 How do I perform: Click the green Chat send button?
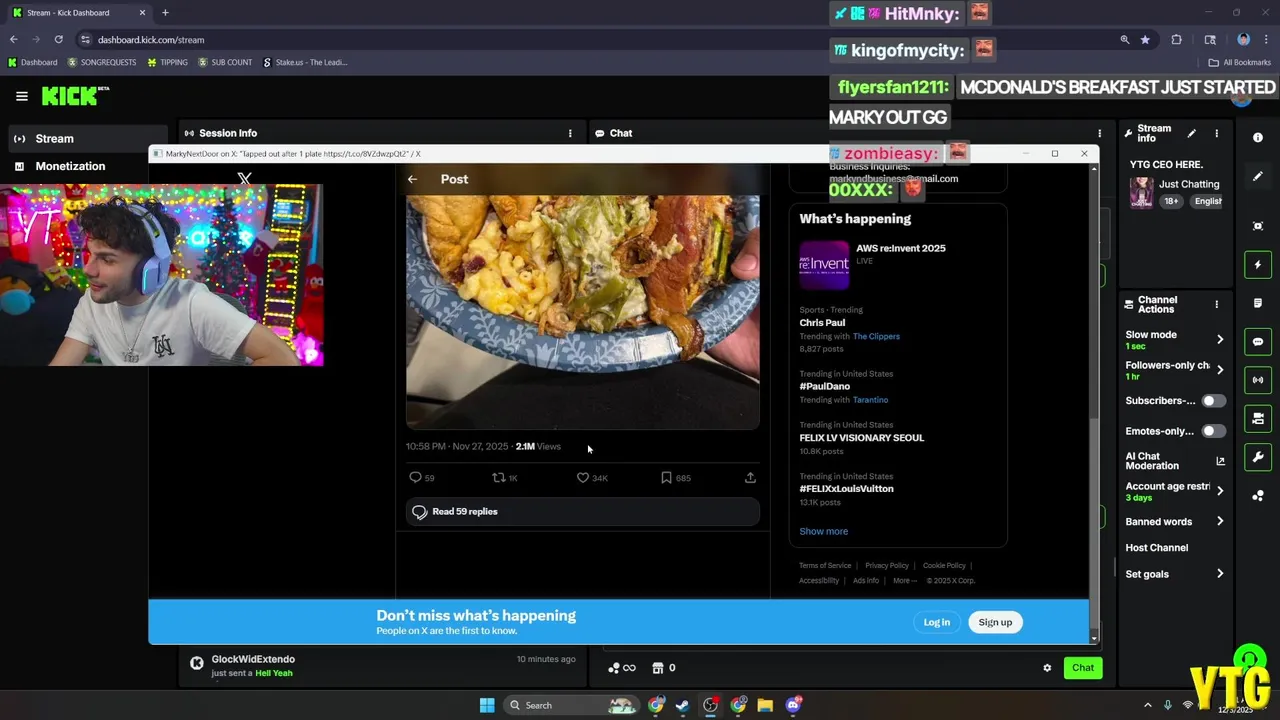coord(1083,668)
